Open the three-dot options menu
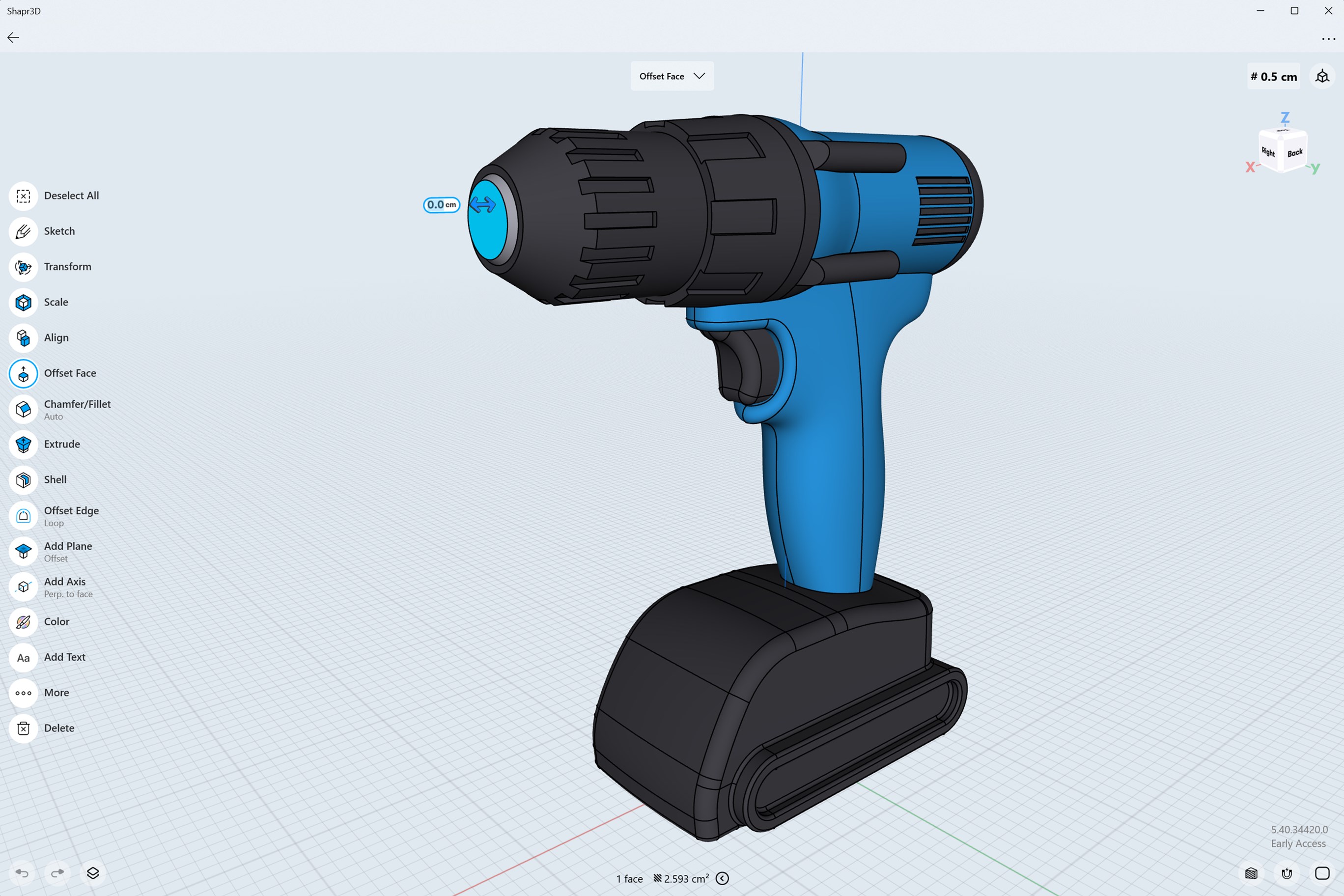The image size is (1344, 896). coord(1329,39)
